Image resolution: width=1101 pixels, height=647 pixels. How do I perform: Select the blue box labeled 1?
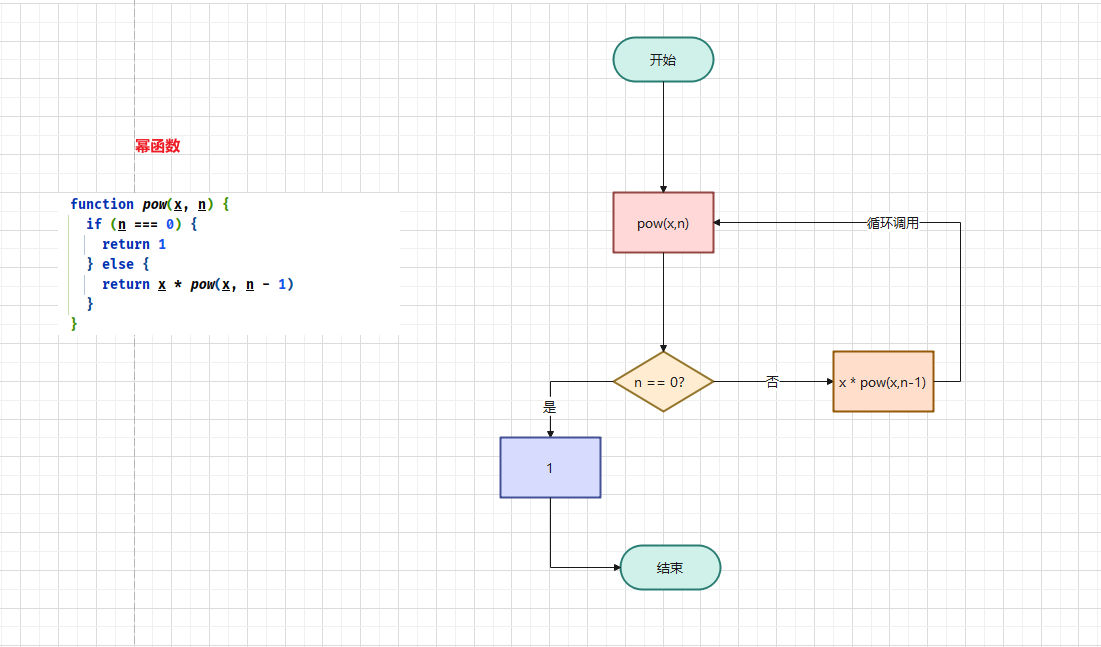[x=550, y=467]
